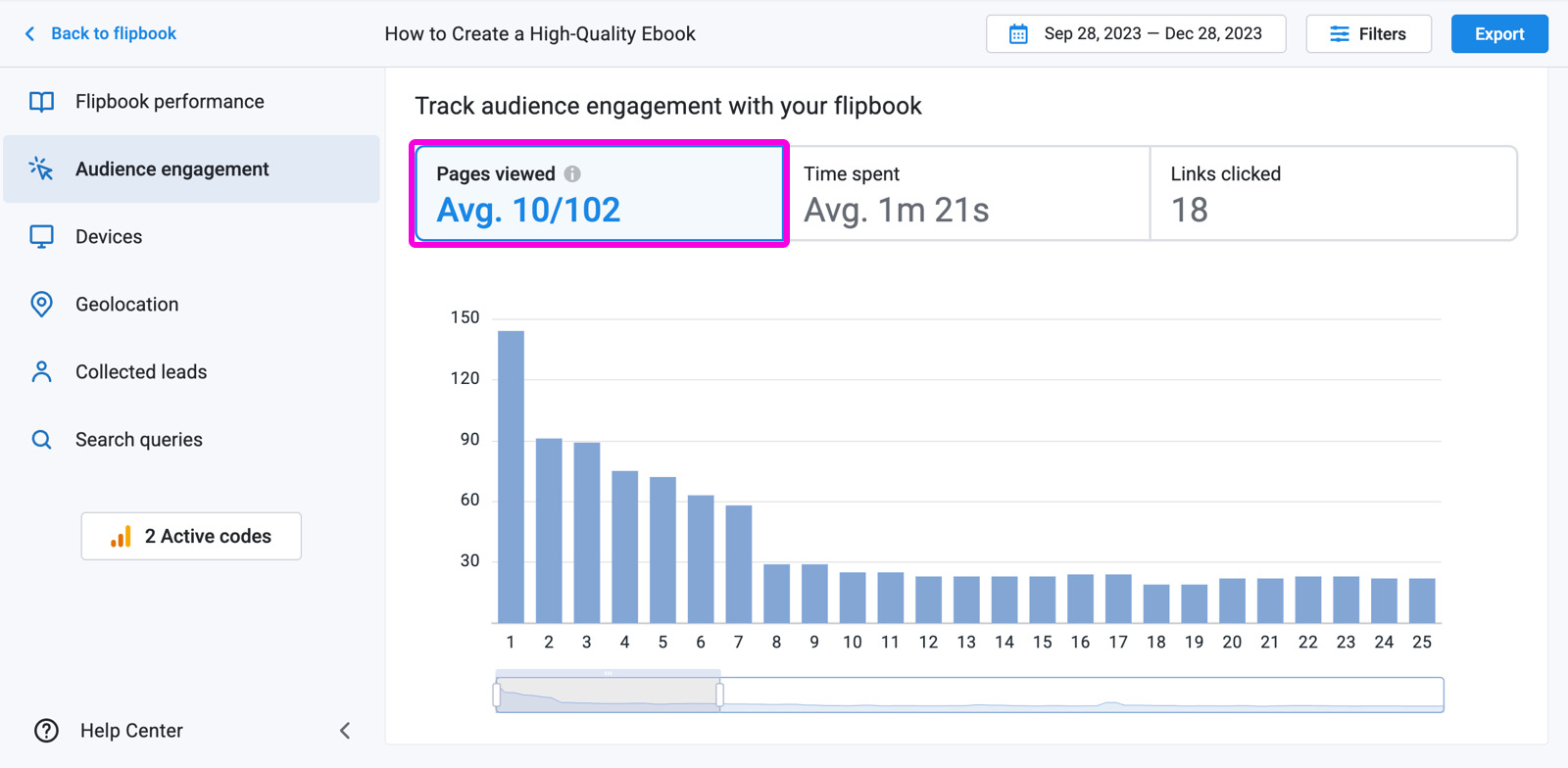This screenshot has height=768, width=1568.
Task: Click the bar for page 7
Action: 739,564
